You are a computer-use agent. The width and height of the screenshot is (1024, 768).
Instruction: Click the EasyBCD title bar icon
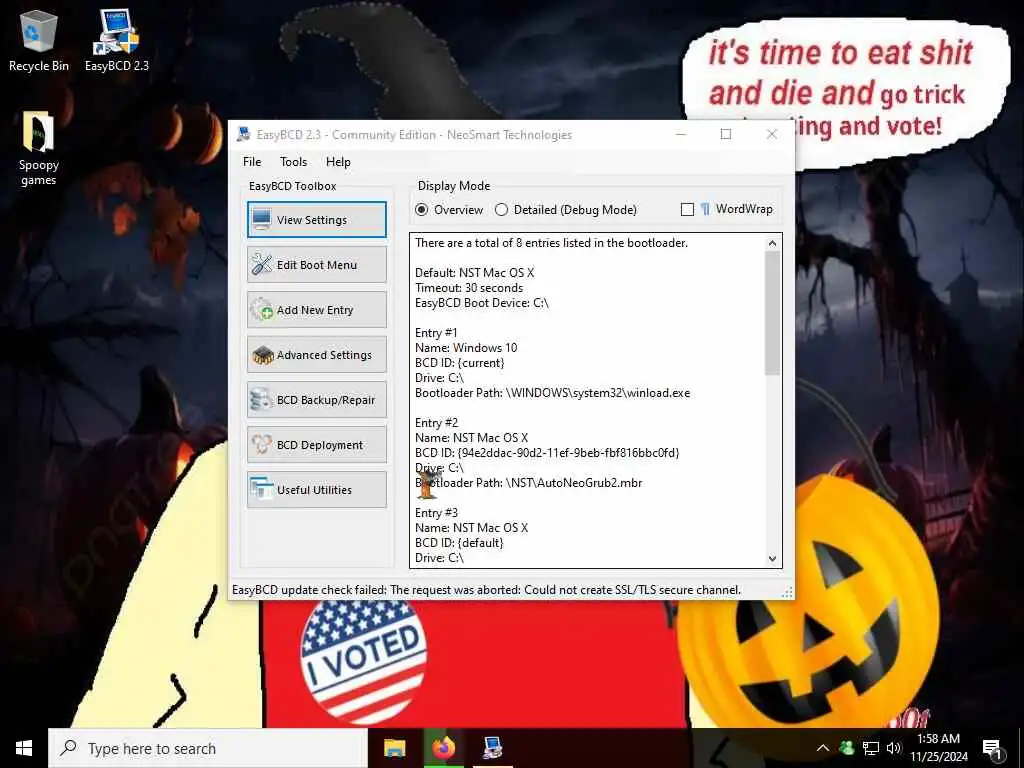244,135
